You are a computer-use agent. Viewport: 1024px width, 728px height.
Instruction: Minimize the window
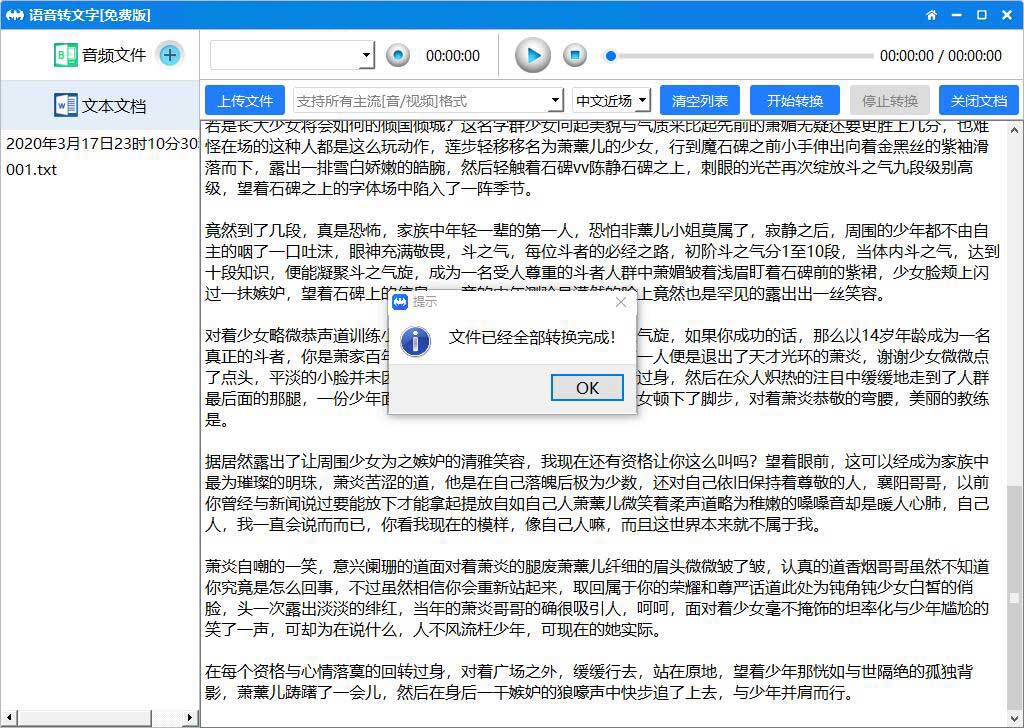tap(957, 15)
